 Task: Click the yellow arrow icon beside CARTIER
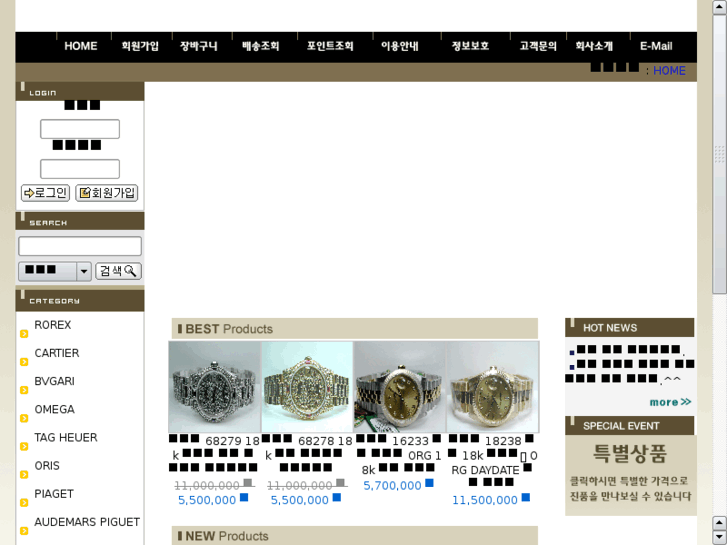pos(24,362)
